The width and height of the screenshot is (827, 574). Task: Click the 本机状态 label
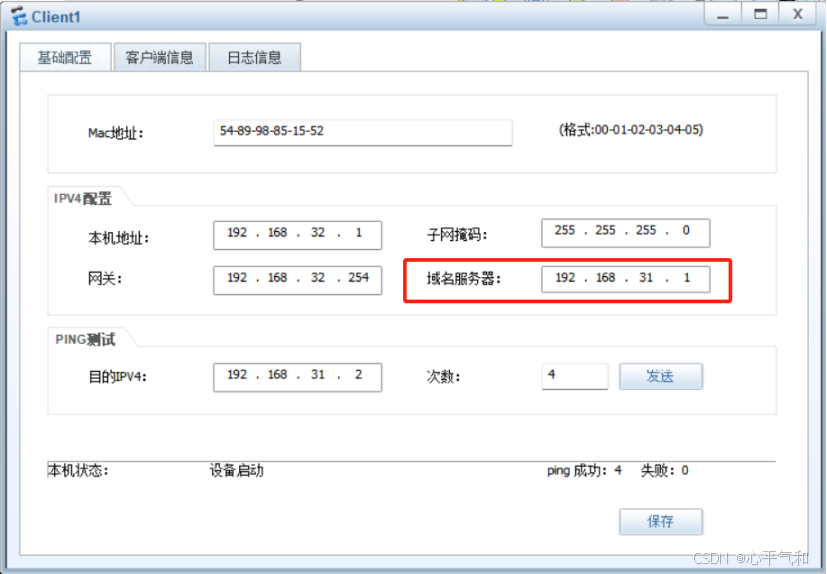click(78, 471)
